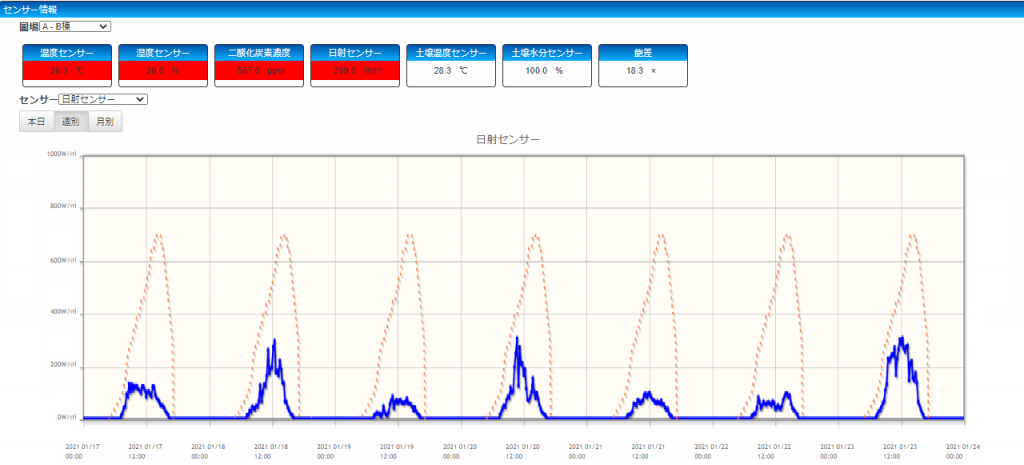Expand the センサー 日射センサー dropdown
The height and width of the screenshot is (465, 1024).
pos(103,99)
